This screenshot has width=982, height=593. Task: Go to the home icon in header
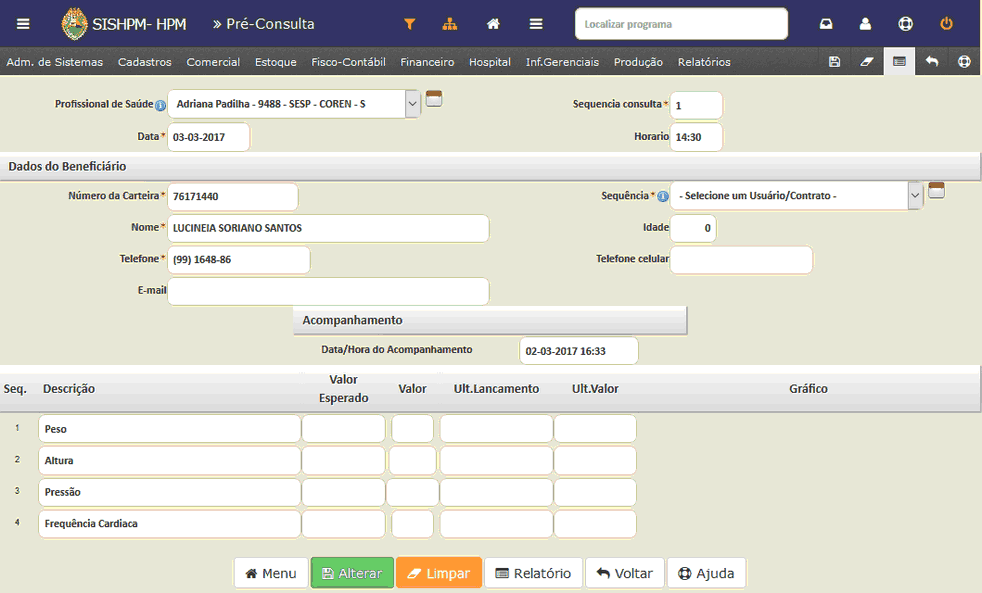494,24
